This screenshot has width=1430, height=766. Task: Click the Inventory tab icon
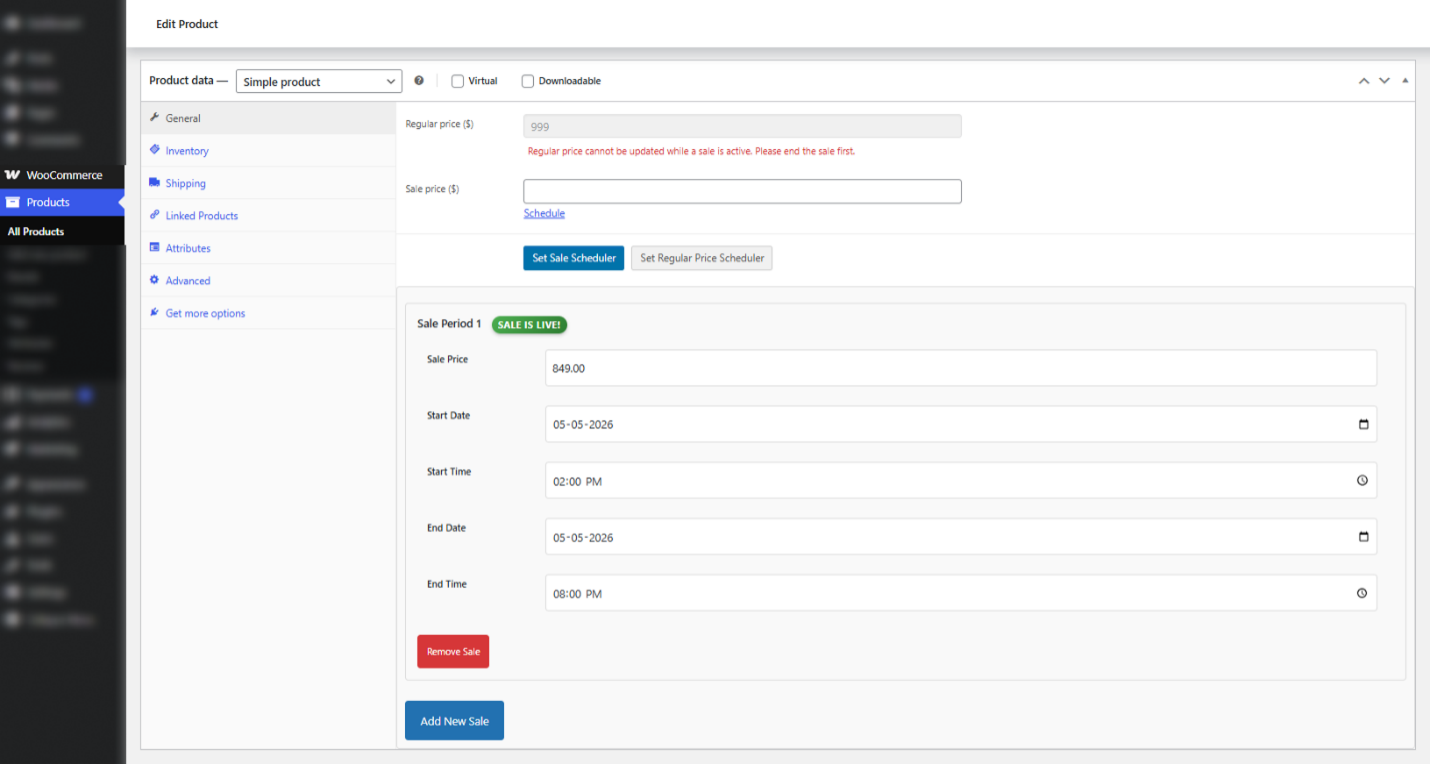click(154, 150)
